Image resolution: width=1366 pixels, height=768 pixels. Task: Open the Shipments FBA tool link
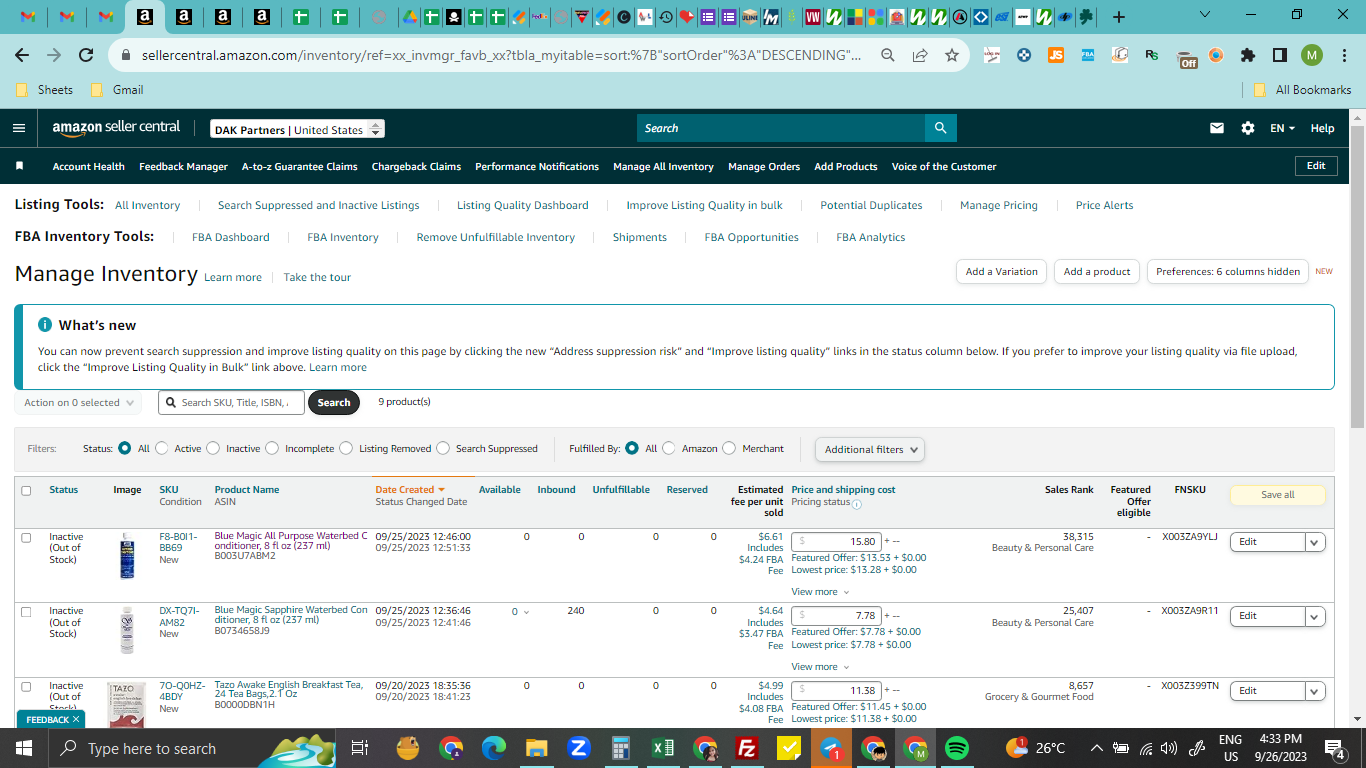point(640,238)
